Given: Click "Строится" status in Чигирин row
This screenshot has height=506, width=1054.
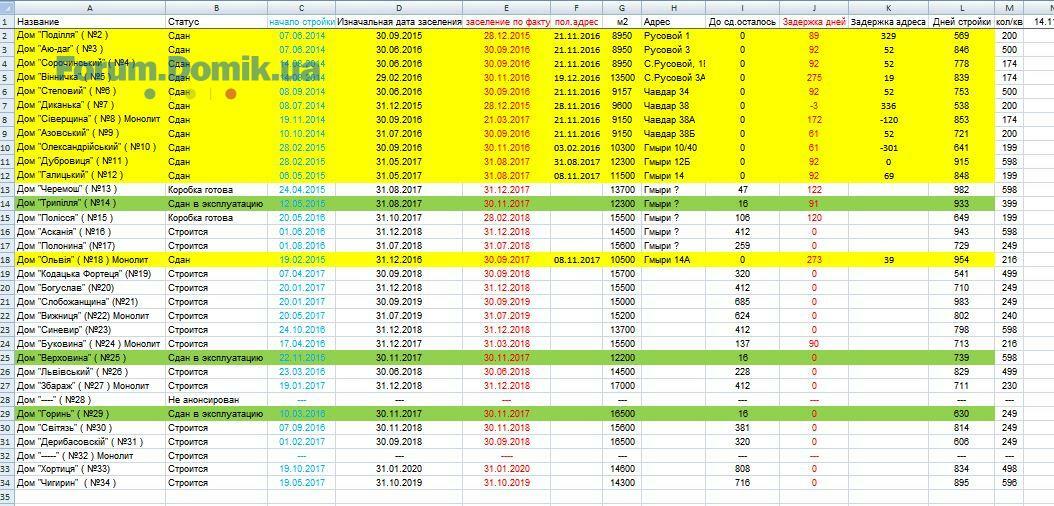Looking at the screenshot, I should (x=216, y=483).
